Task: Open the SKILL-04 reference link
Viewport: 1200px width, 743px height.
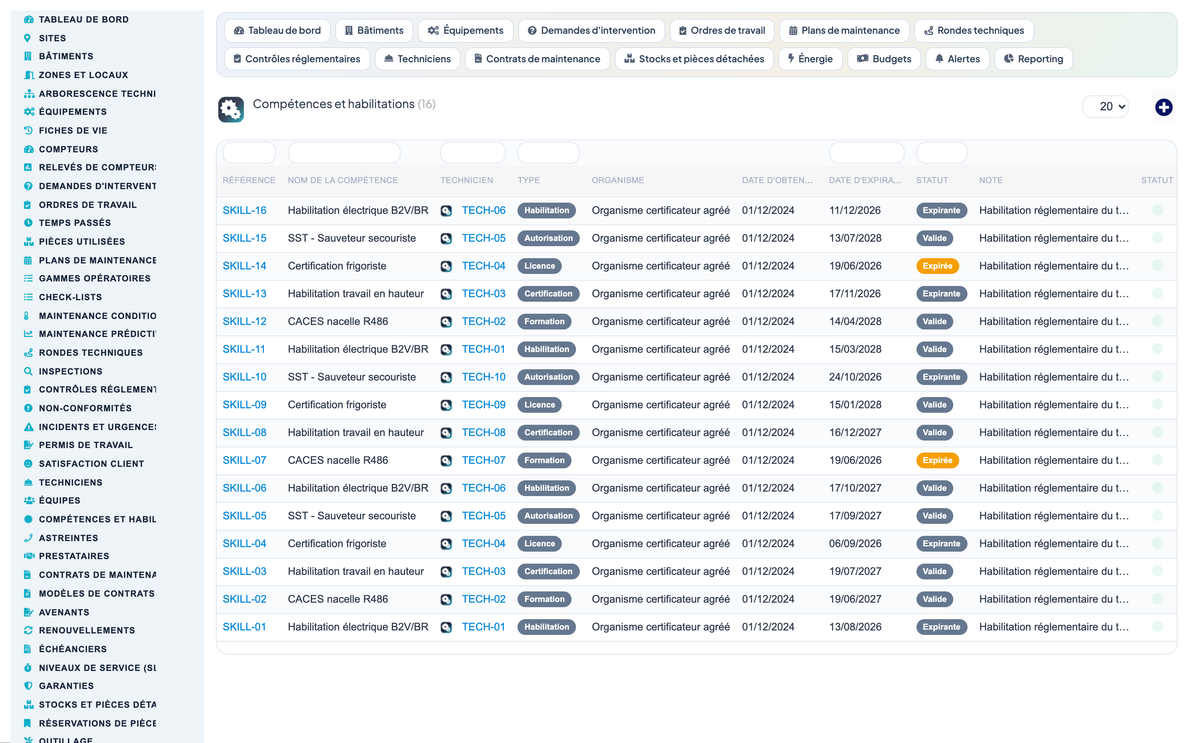Action: (244, 544)
